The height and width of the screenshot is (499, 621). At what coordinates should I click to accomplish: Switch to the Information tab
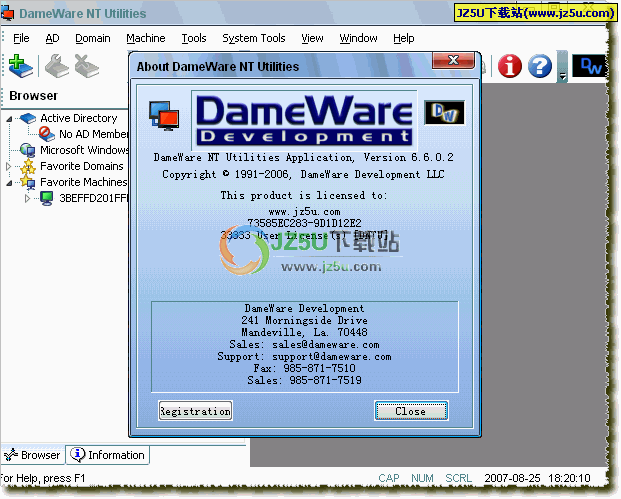tap(108, 455)
